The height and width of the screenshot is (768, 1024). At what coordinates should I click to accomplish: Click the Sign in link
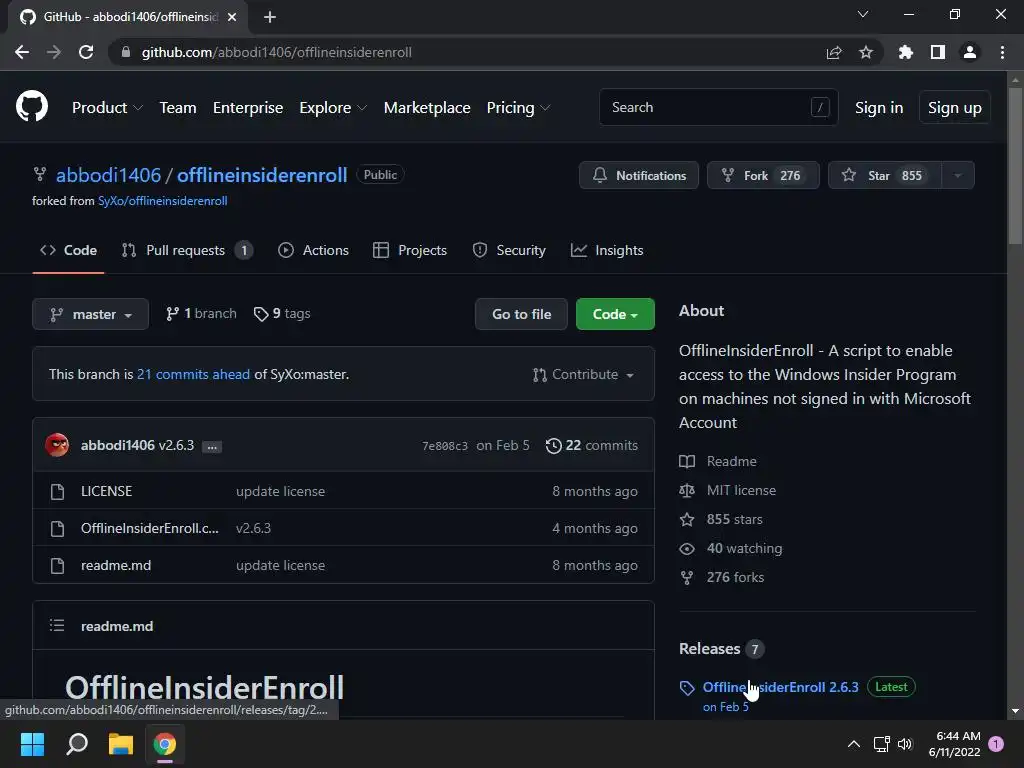[879, 108]
